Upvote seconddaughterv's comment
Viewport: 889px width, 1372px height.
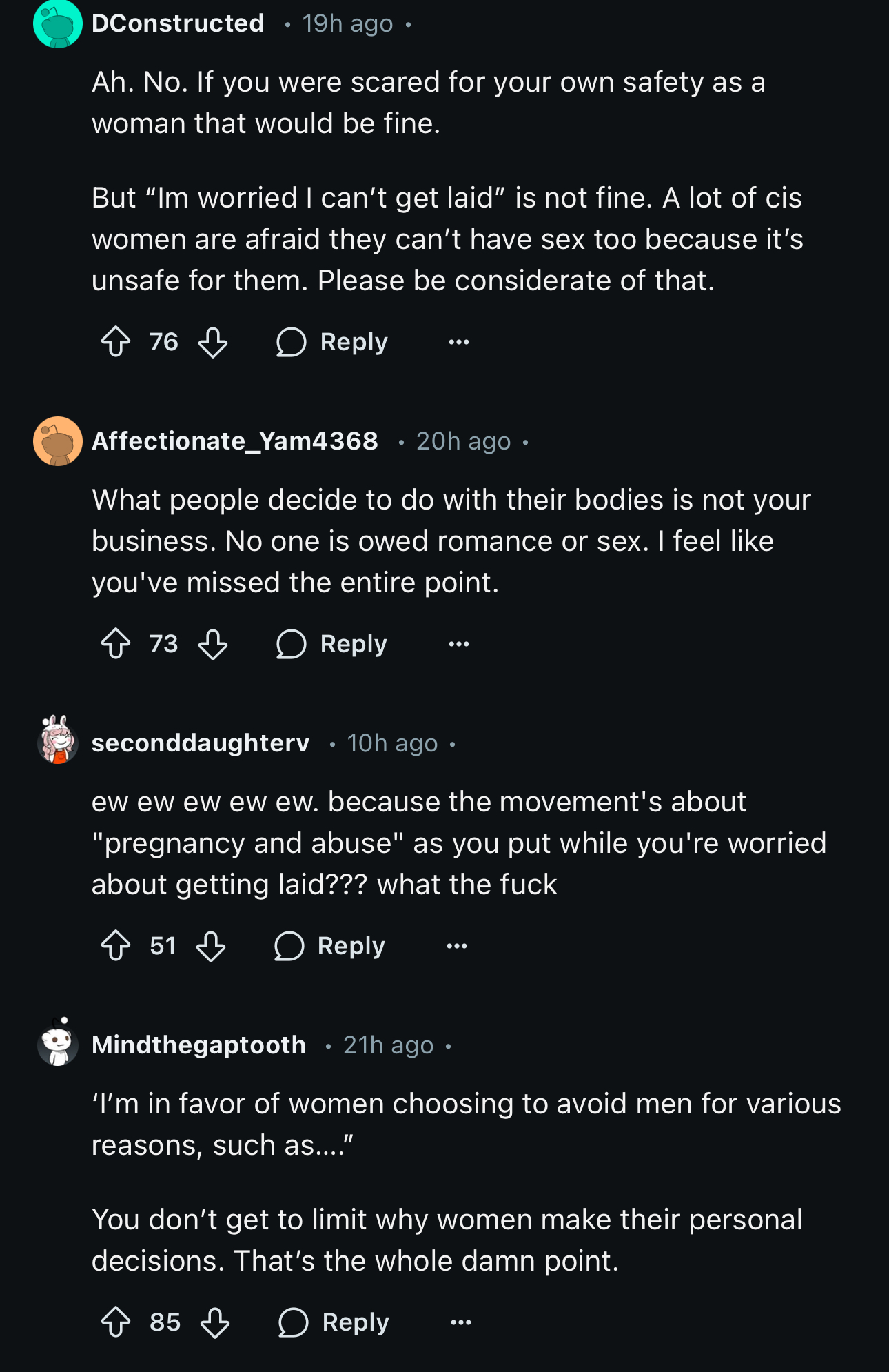coord(116,946)
